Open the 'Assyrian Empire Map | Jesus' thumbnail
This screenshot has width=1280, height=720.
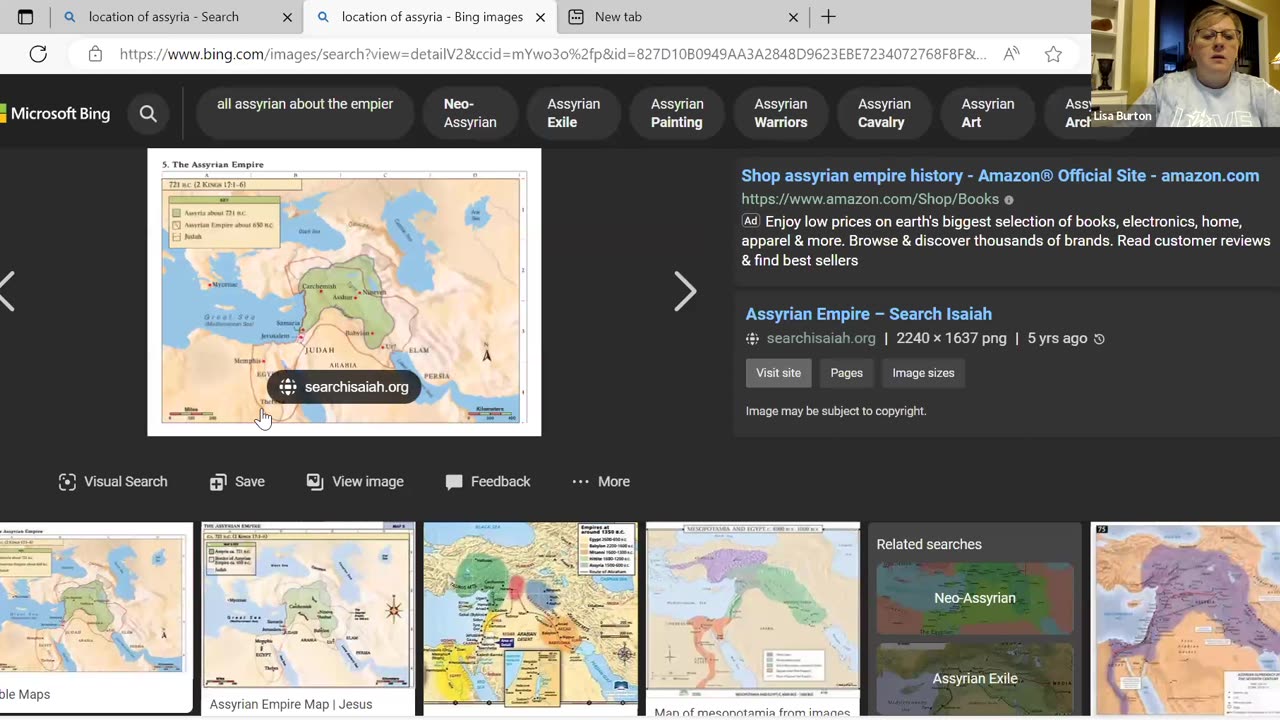coord(308,618)
